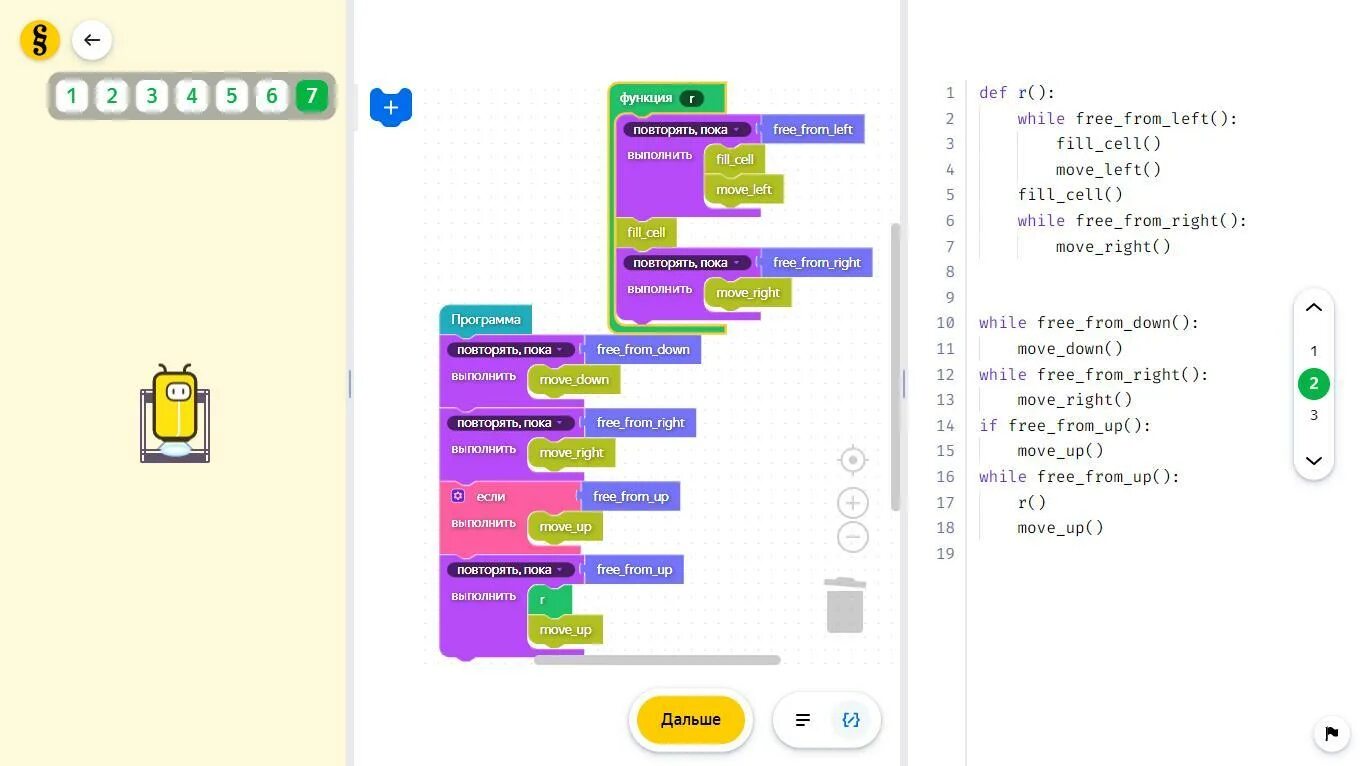Select the last move_up block in the loop

565,630
